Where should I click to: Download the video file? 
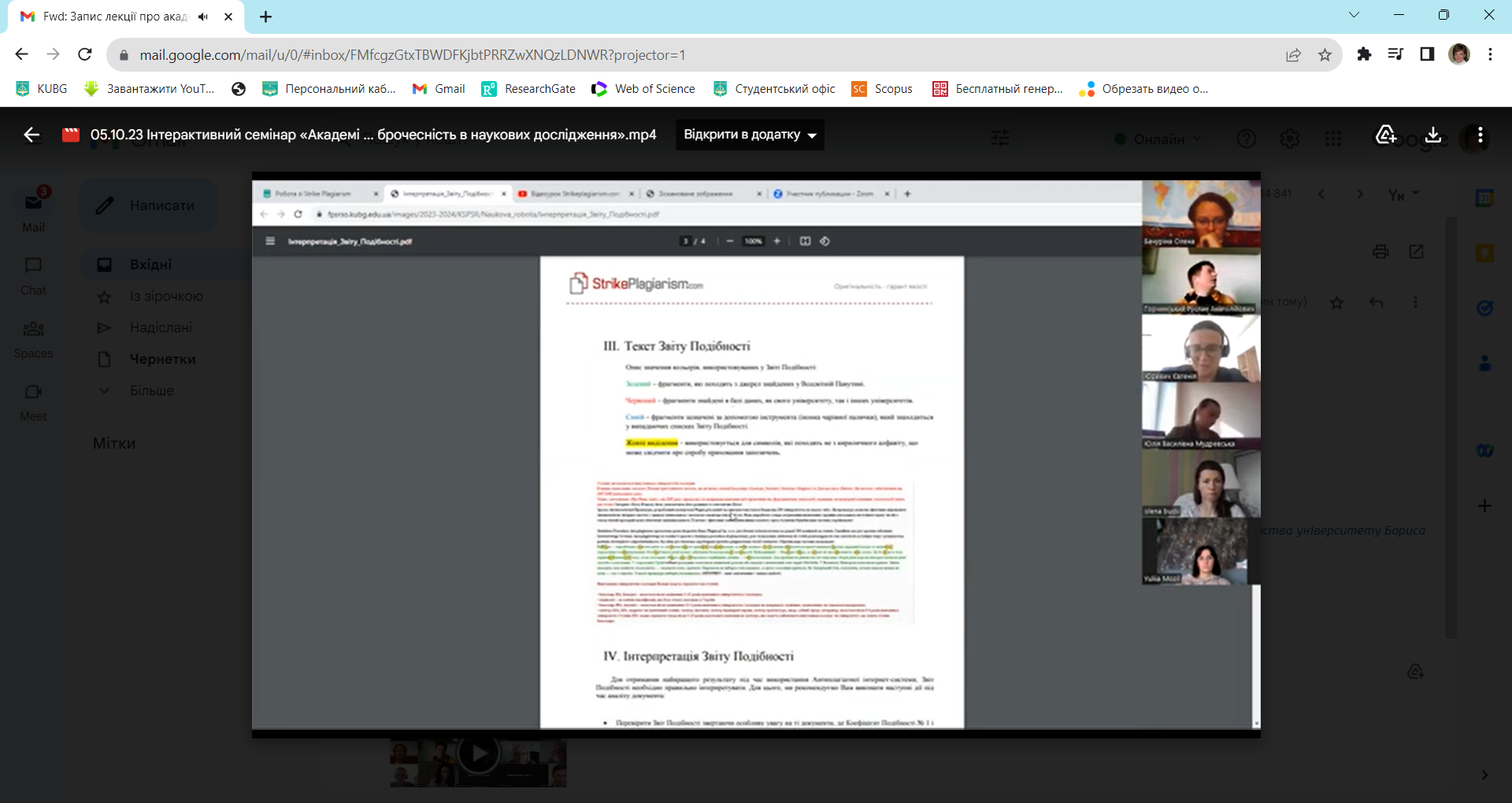[1433, 135]
